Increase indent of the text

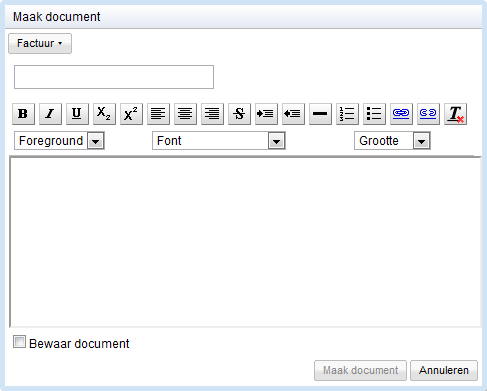click(266, 114)
